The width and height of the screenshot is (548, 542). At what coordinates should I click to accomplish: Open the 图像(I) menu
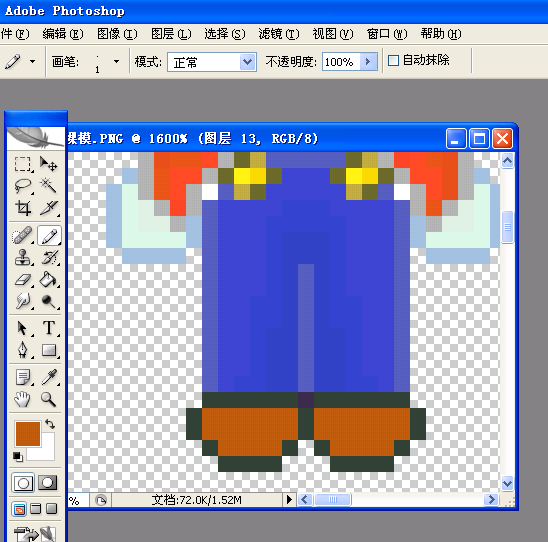click(x=117, y=34)
